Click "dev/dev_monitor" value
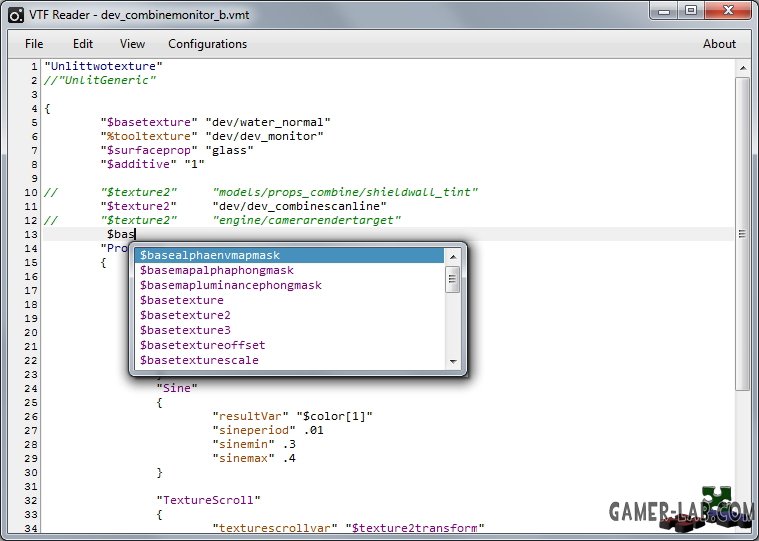Image resolution: width=759 pixels, height=541 pixels. coord(264,136)
